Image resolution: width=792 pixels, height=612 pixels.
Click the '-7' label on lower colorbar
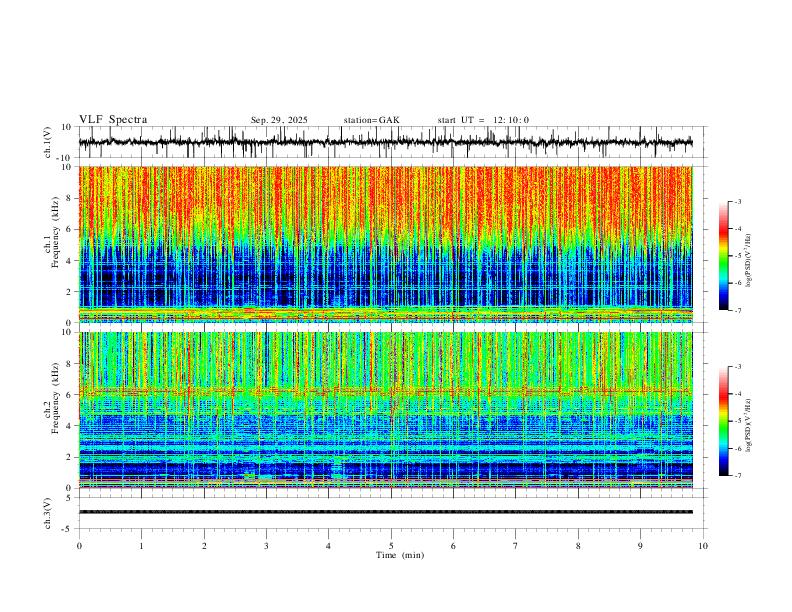[x=737, y=476]
